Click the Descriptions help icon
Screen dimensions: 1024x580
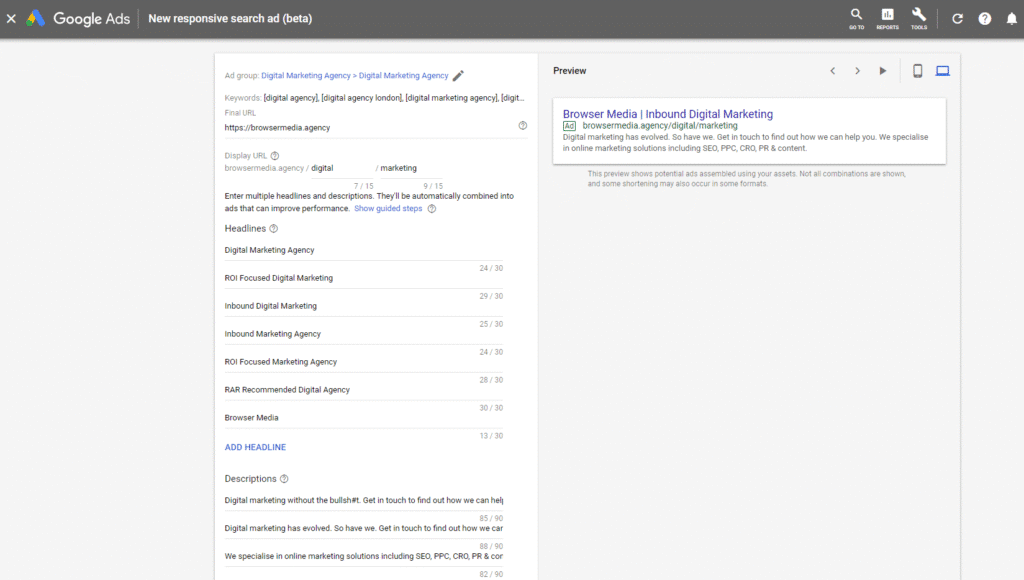pyautogui.click(x=284, y=479)
